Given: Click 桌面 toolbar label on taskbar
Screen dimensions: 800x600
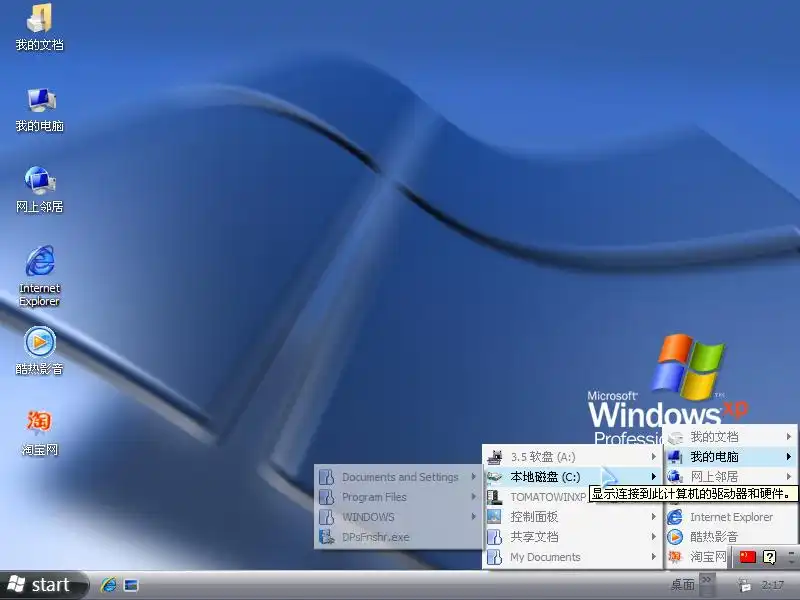Looking at the screenshot, I should (x=683, y=585).
